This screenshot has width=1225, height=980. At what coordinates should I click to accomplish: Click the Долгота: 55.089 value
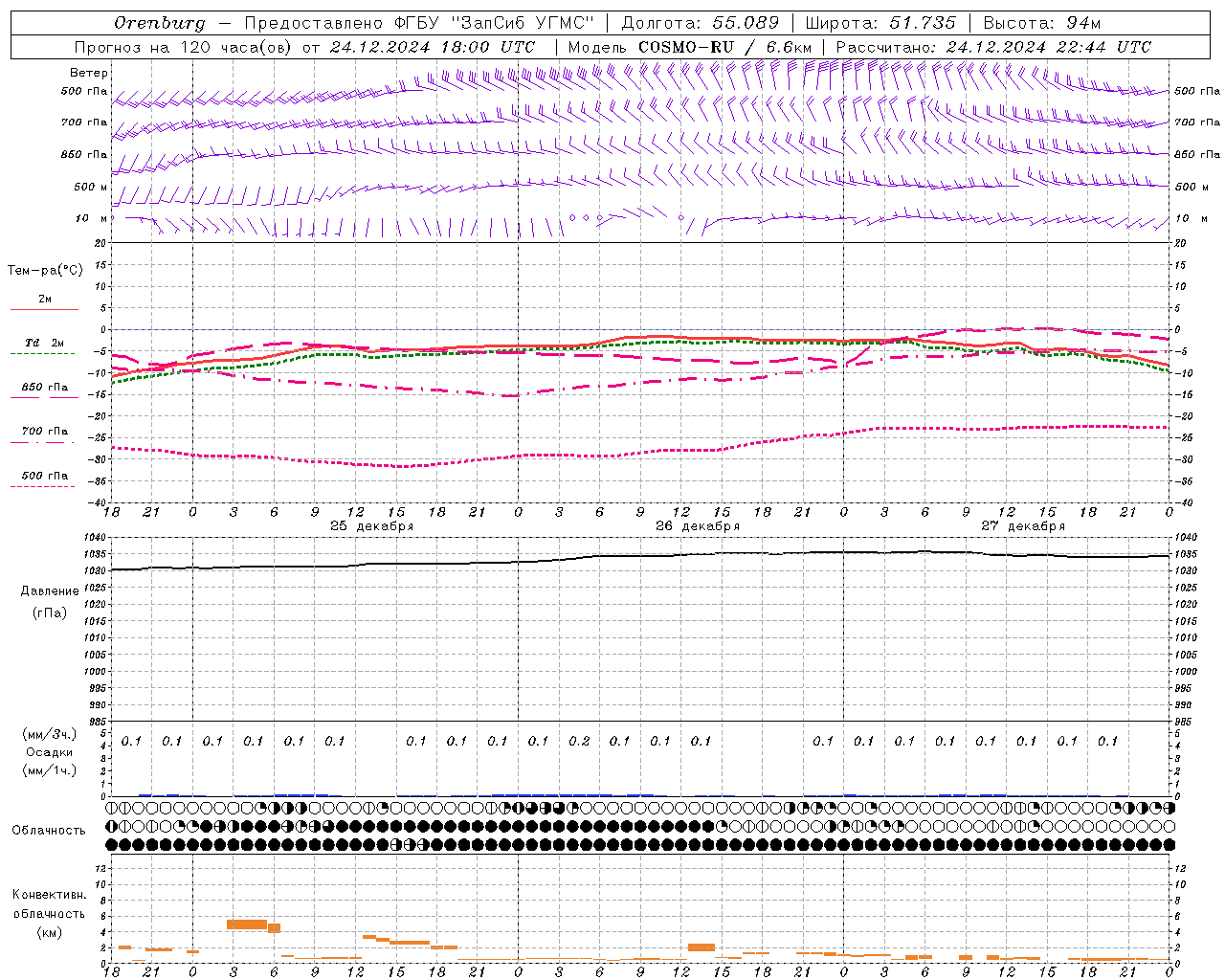pos(701,23)
